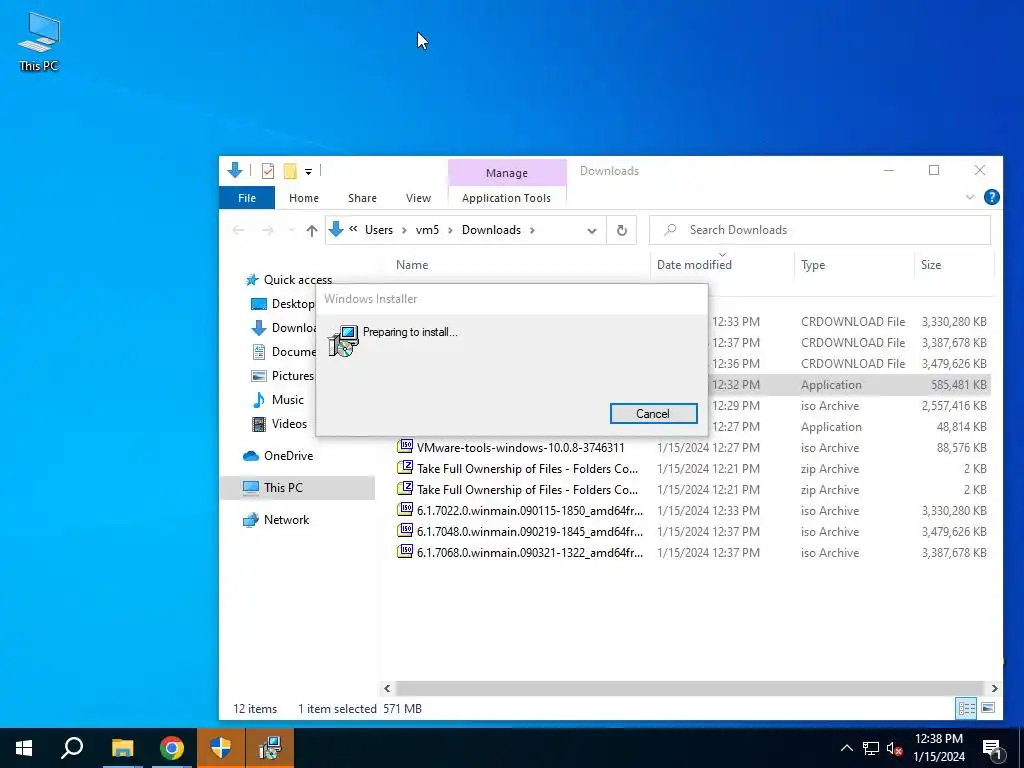Click vm5 in address breadcrumb
Screen dimensions: 1024x768
pyautogui.click(x=427, y=230)
